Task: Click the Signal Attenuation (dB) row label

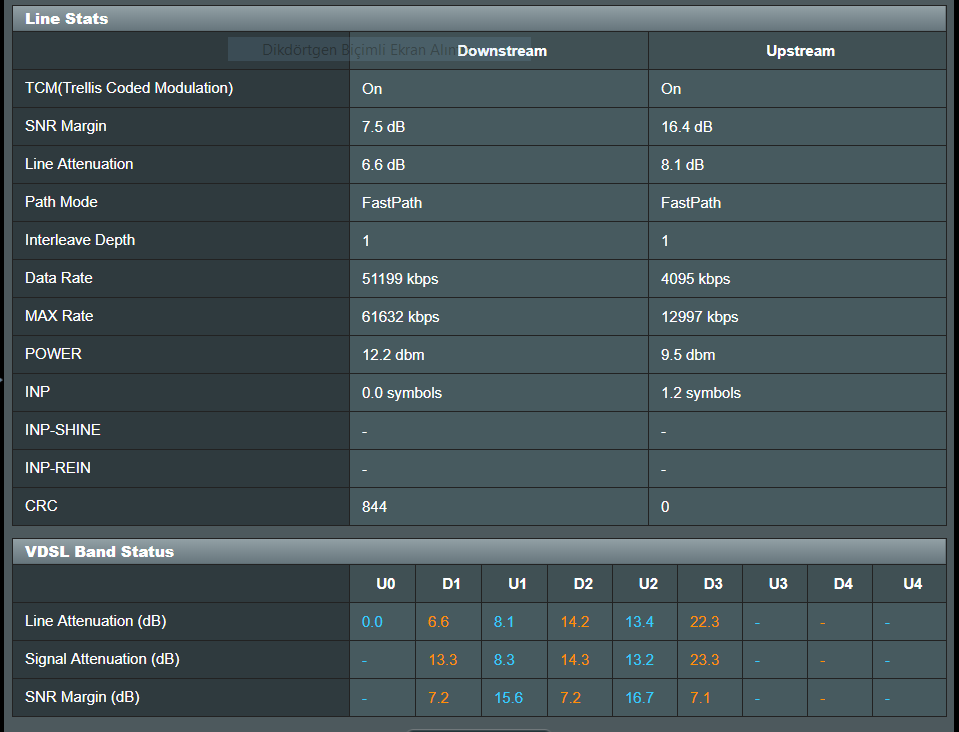Action: (102, 659)
